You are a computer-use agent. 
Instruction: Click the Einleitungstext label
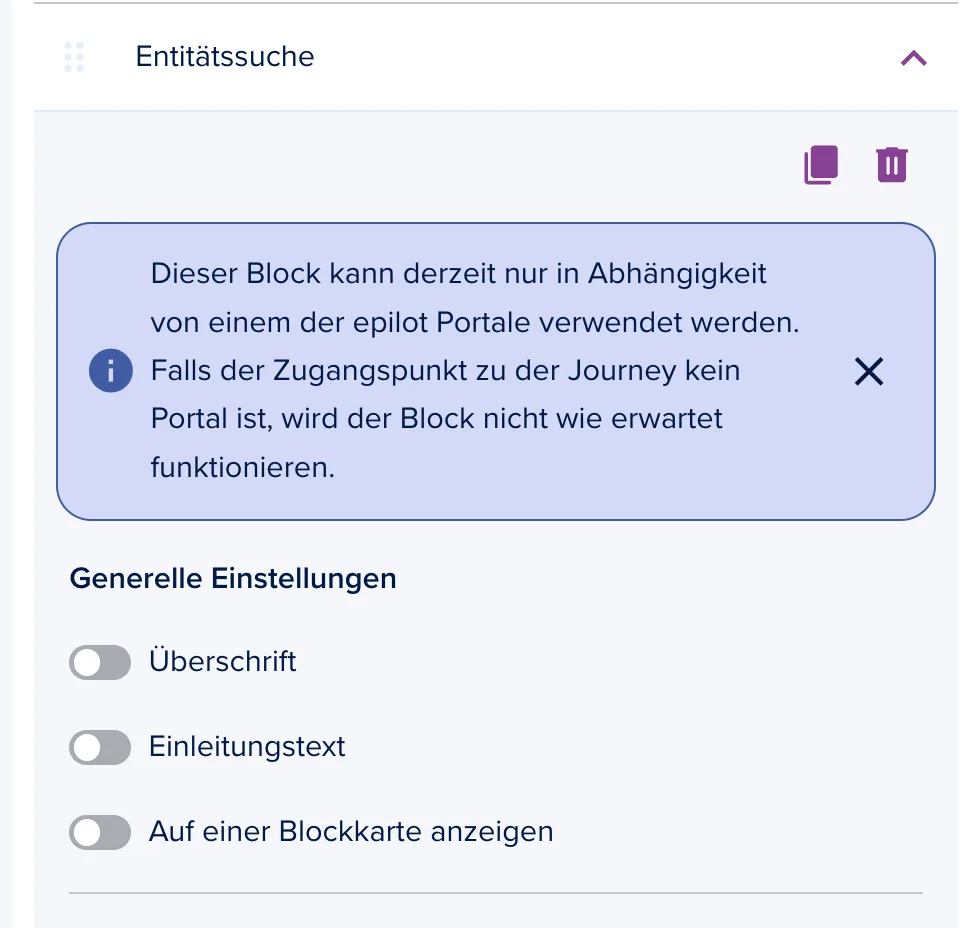coord(247,746)
